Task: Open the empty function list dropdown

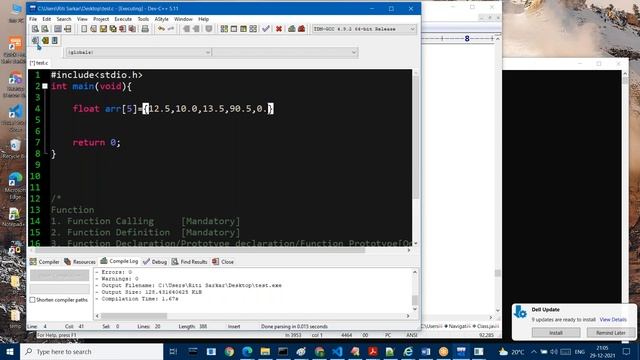Action: [x=285, y=52]
